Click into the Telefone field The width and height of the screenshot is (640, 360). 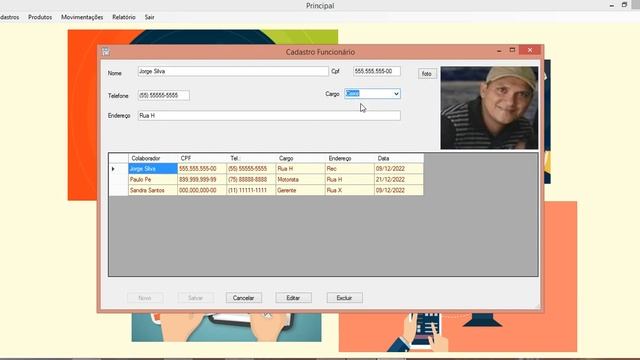click(163, 96)
